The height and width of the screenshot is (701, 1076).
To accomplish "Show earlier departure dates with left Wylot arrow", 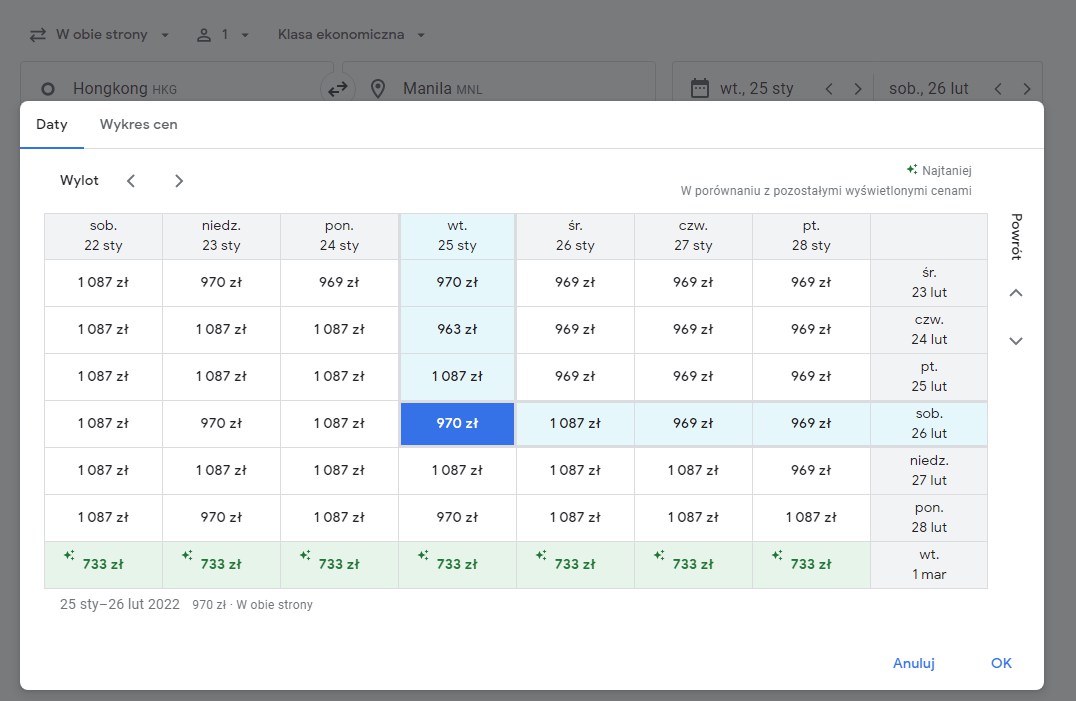I will [131, 180].
